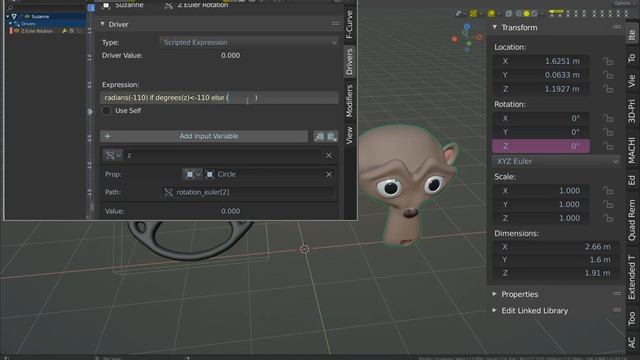Toggle lock for Location Z
Image resolution: width=640 pixels, height=360 pixels.
tap(608, 89)
